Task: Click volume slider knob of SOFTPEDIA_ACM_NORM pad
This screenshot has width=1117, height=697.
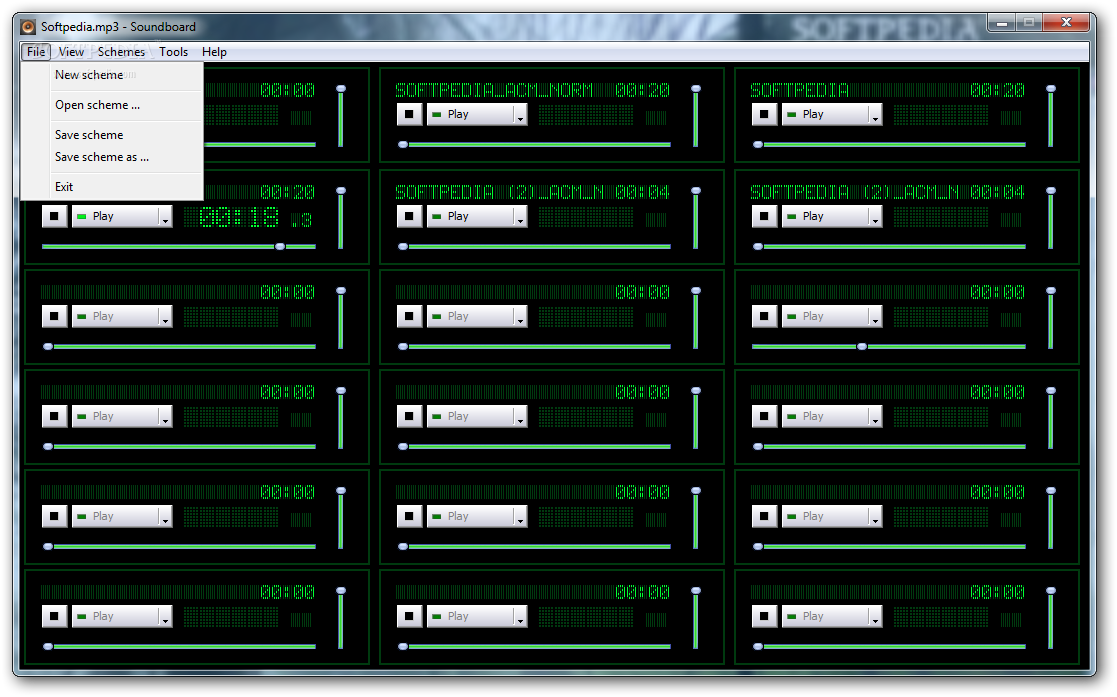Action: pyautogui.click(x=696, y=89)
